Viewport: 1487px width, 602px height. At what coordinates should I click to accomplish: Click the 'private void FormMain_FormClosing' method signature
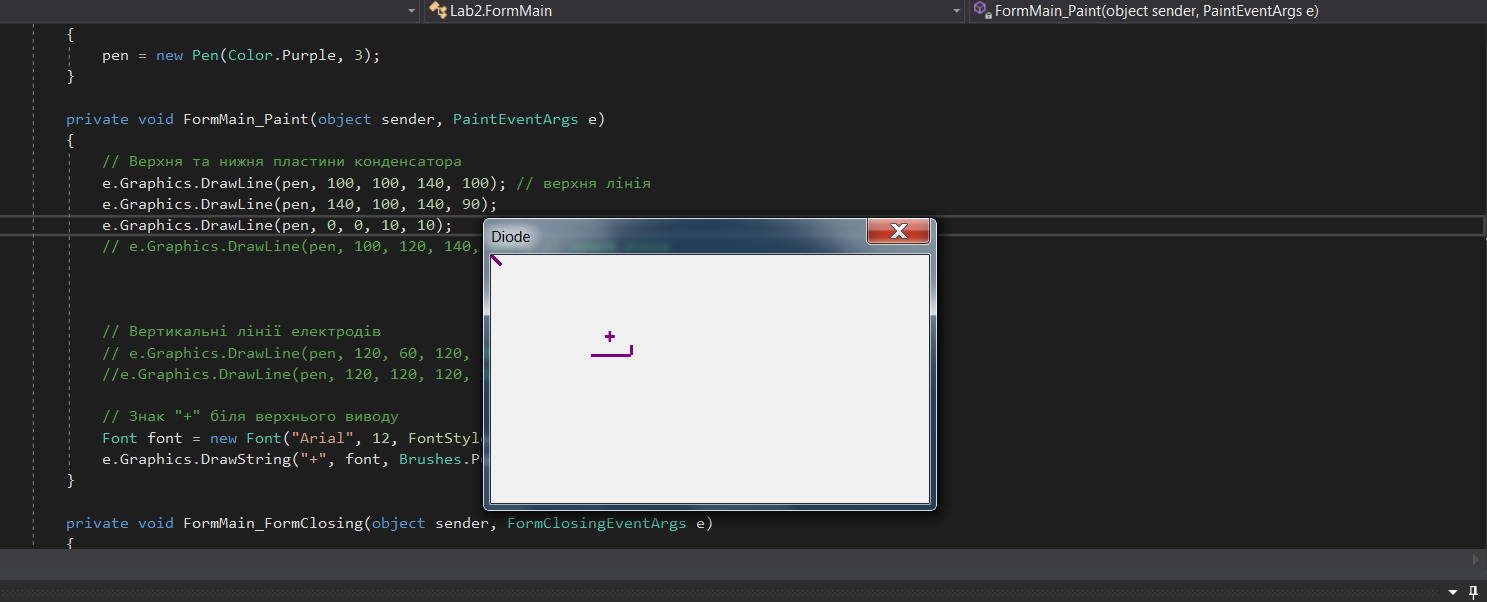tap(389, 523)
